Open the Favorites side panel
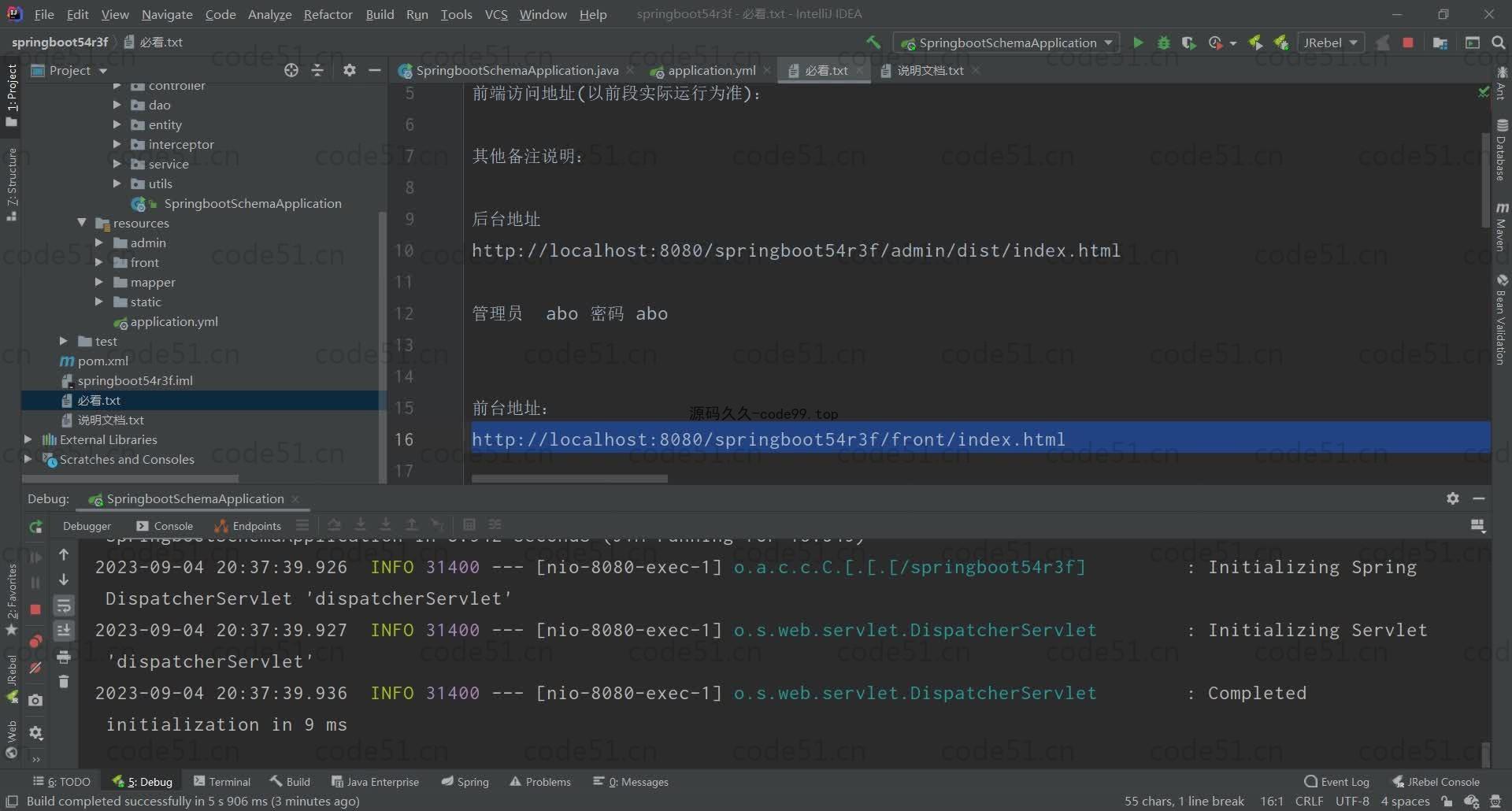Screen dimensions: 1512x811 coord(11,600)
